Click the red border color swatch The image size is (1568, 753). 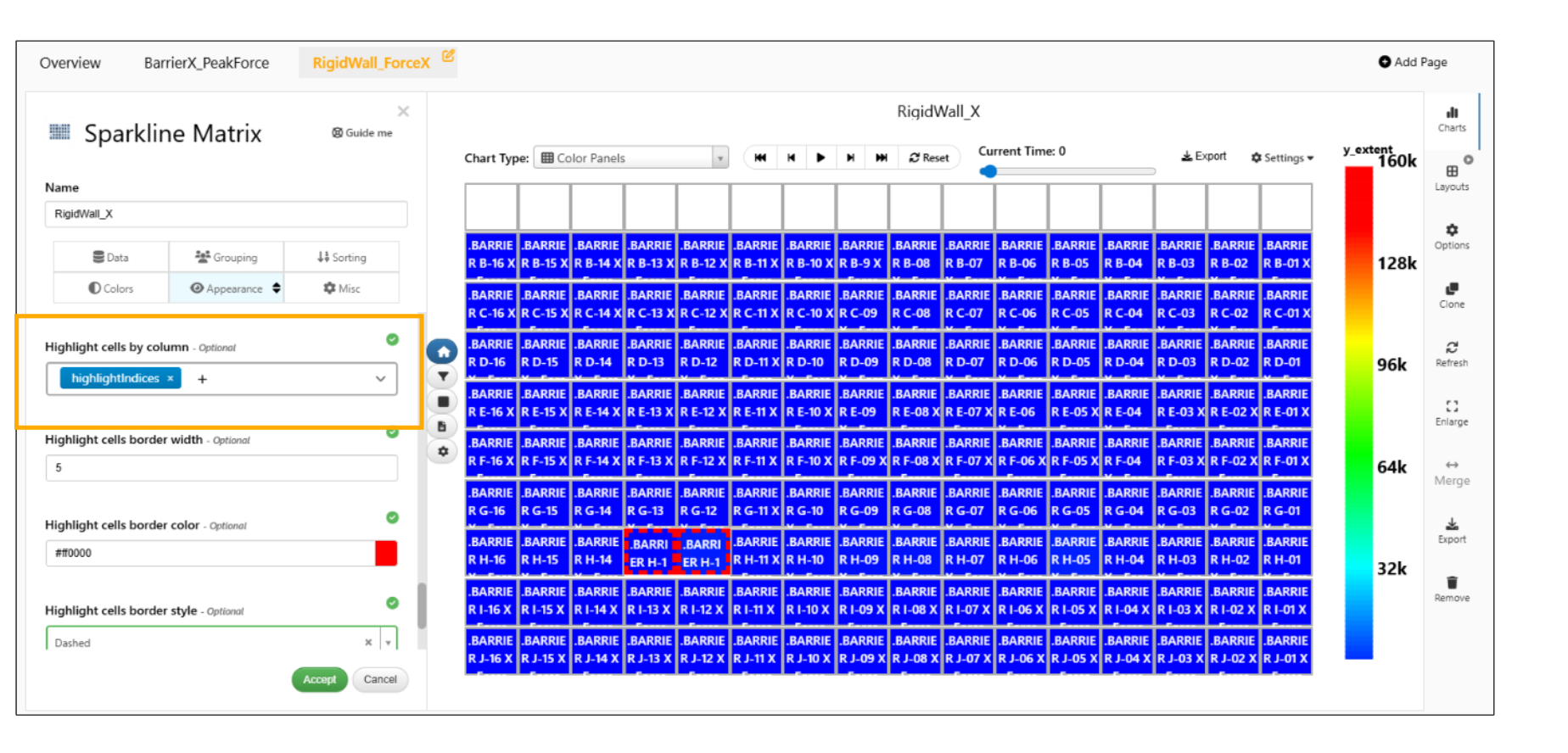(386, 553)
